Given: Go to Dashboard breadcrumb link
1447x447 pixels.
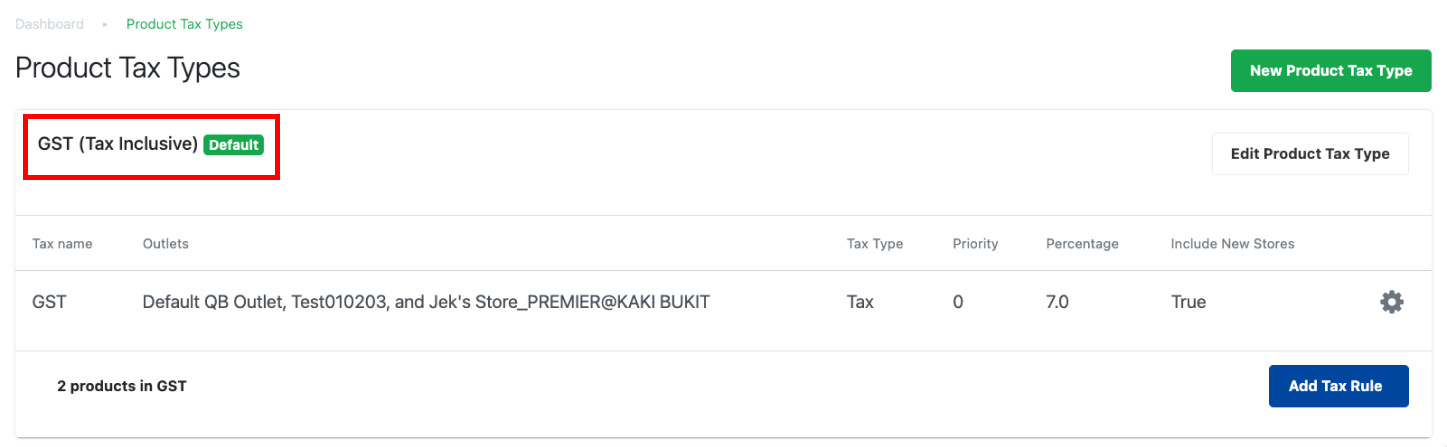Looking at the screenshot, I should (x=49, y=23).
